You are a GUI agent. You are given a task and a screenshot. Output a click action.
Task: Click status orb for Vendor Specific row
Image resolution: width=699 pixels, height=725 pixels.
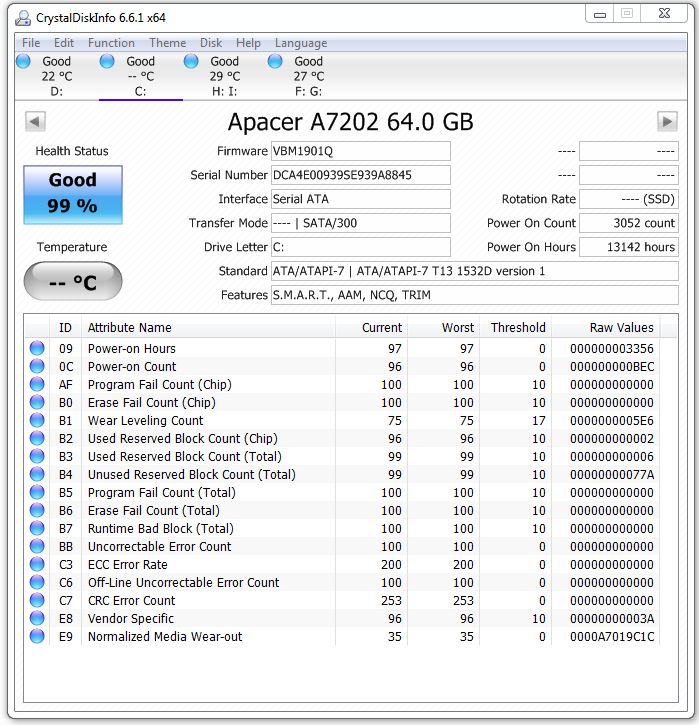tap(37, 619)
